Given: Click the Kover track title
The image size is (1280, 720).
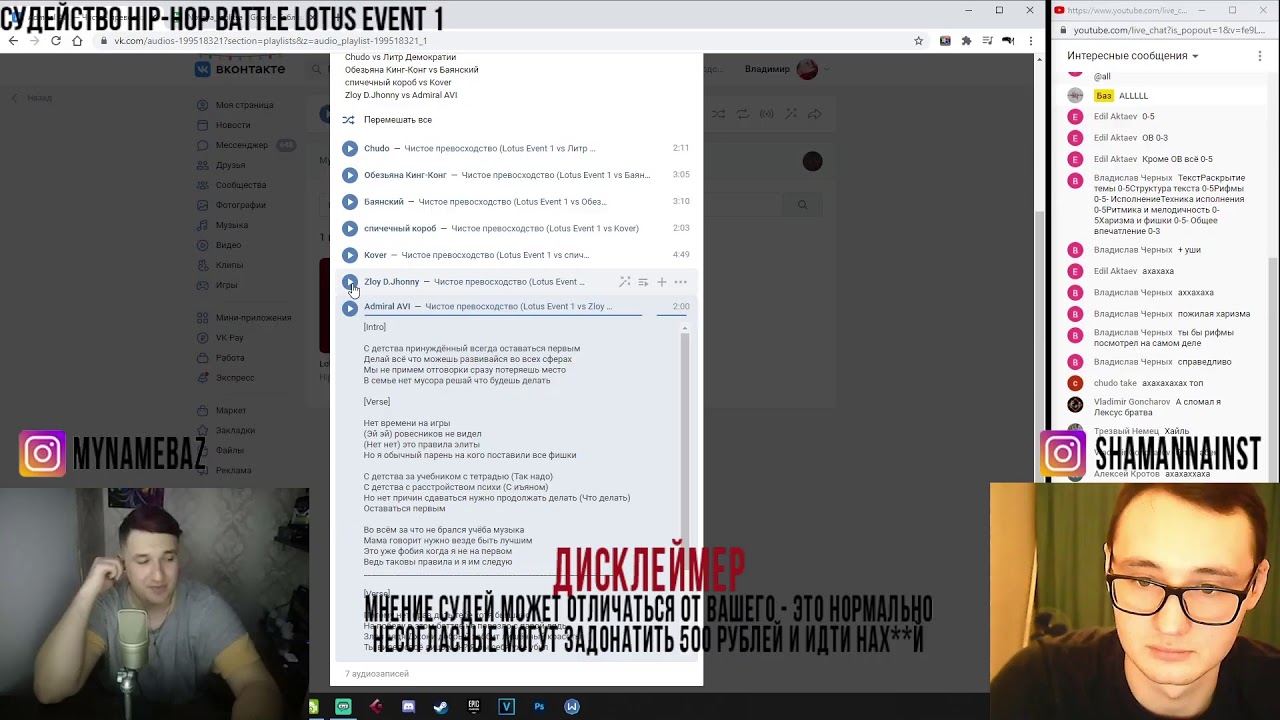Looking at the screenshot, I should click(x=495, y=255).
